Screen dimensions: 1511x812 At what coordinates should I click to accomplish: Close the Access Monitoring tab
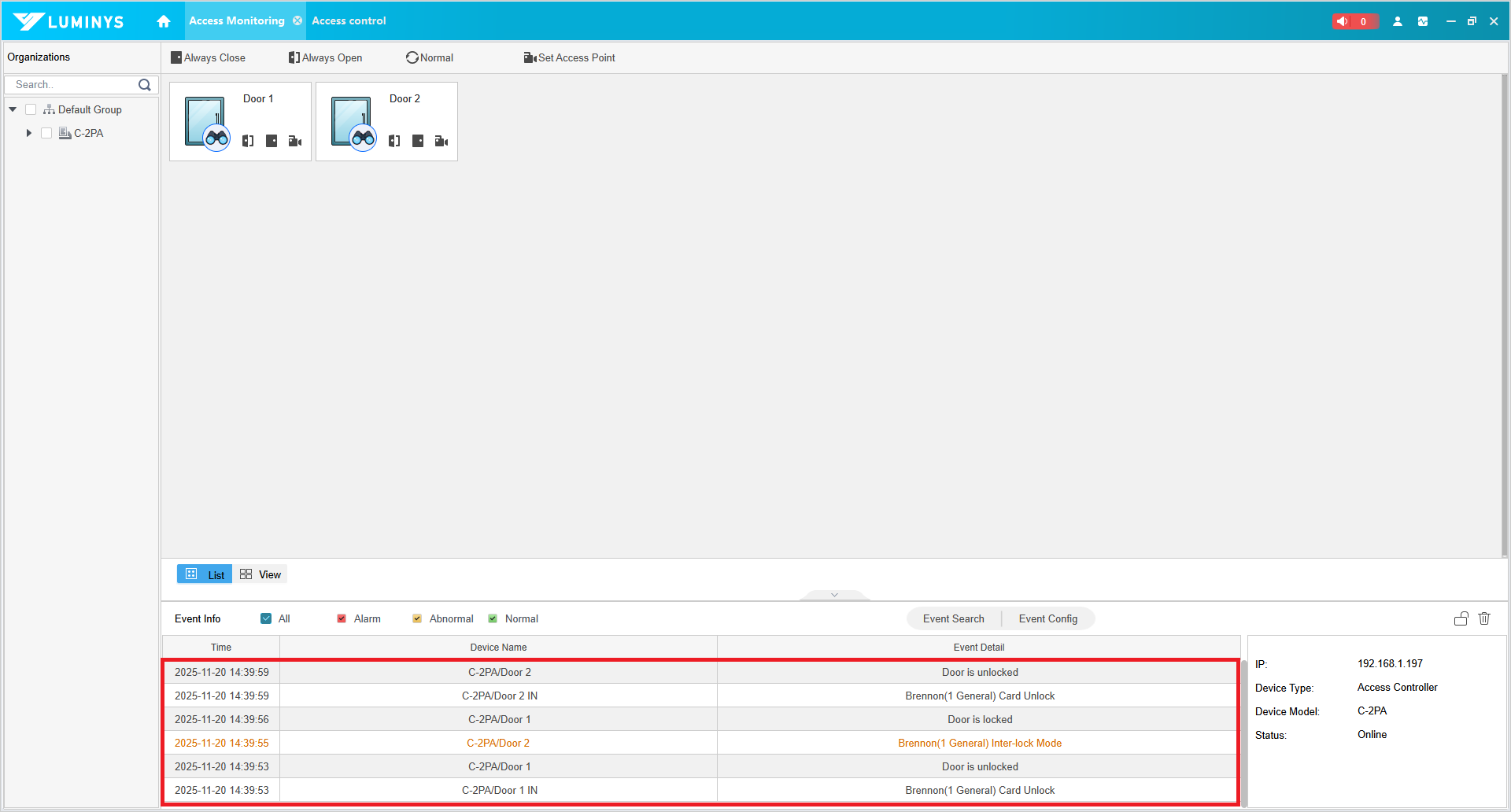[297, 21]
